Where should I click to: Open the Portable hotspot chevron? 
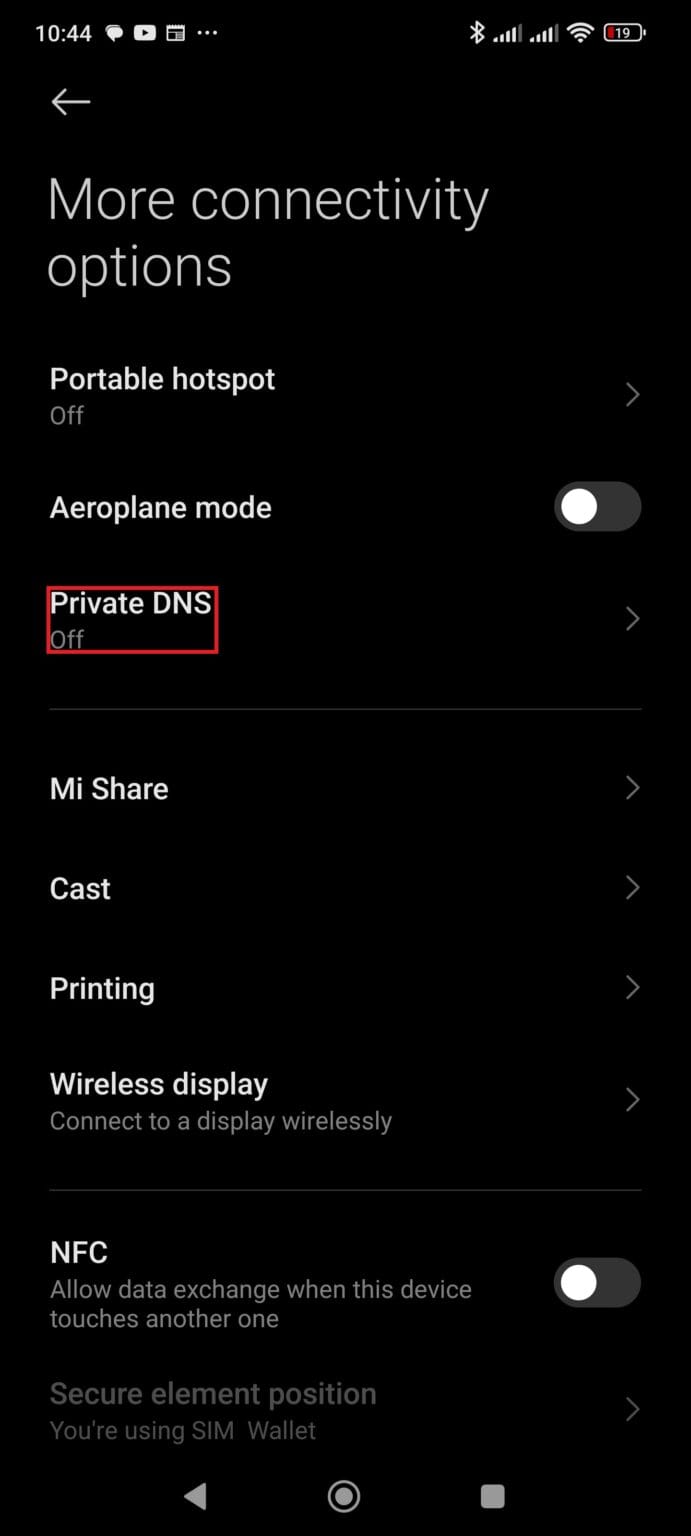tap(632, 395)
